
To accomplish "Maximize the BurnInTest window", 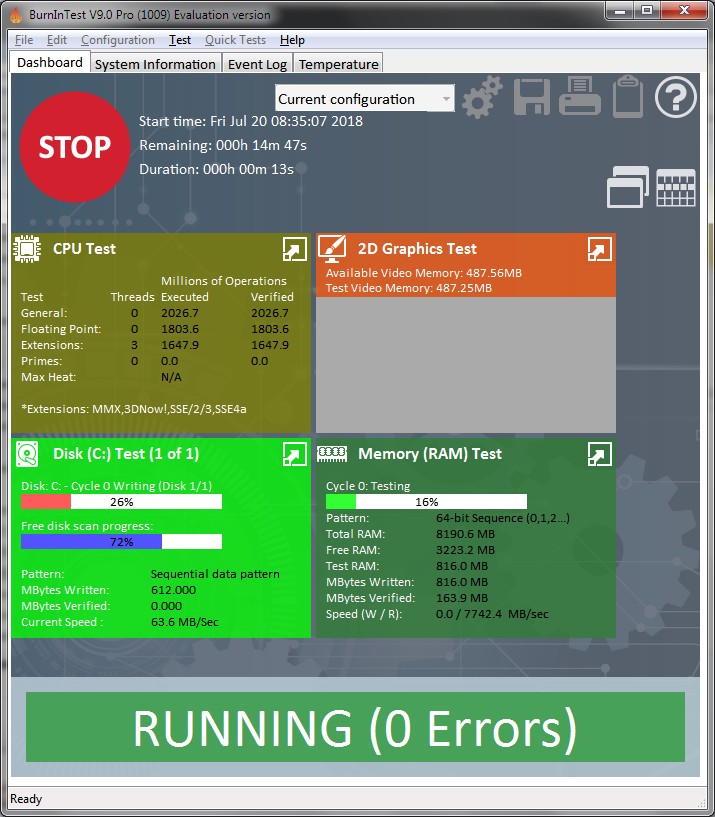I will [647, 10].
